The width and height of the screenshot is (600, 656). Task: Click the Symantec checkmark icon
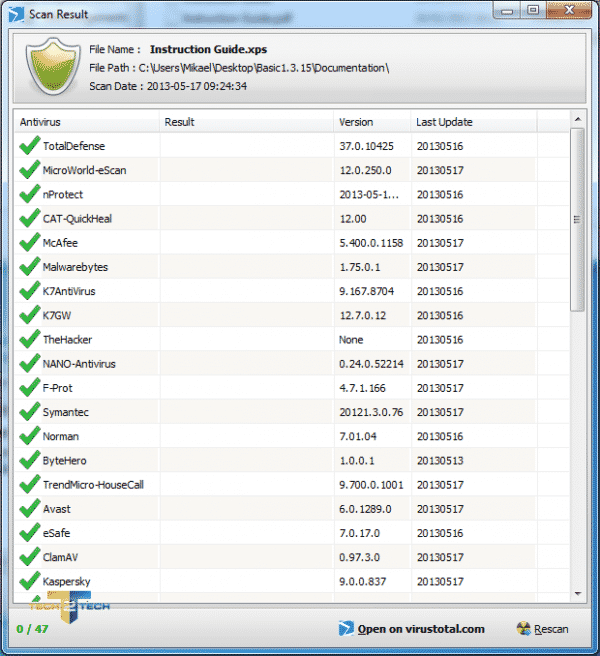tap(29, 412)
